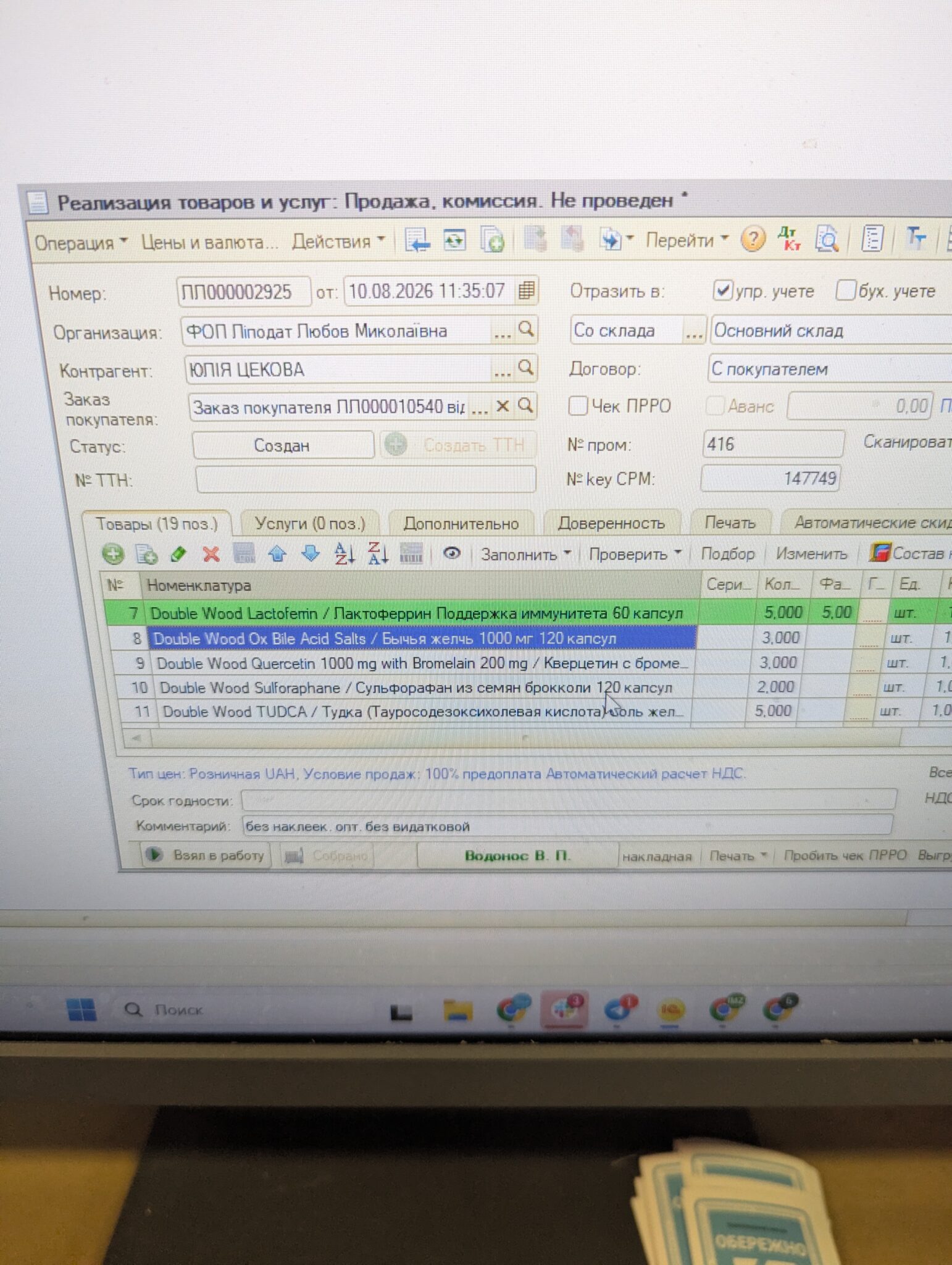Open the help question-mark icon

753,238
